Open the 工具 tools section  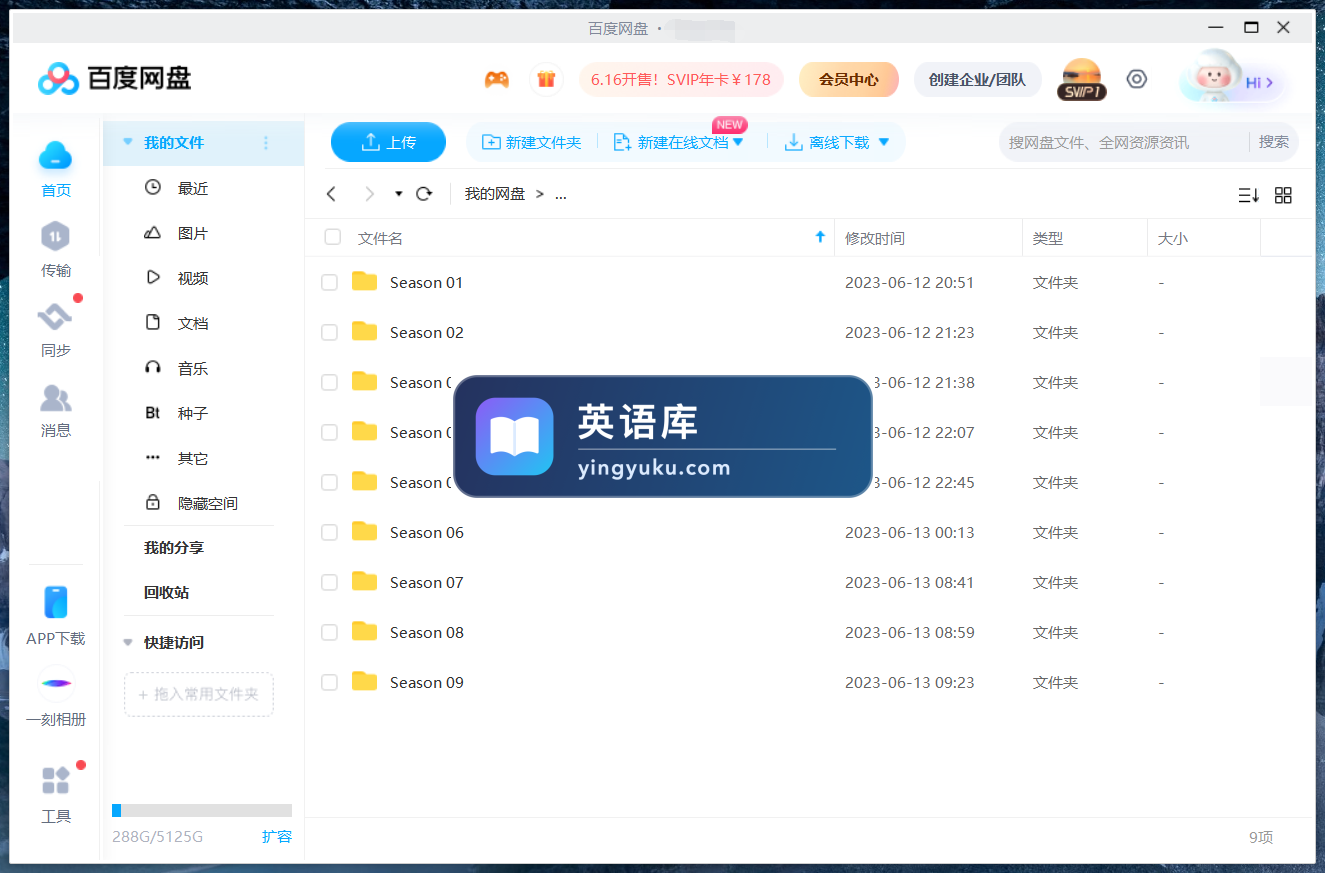[56, 794]
